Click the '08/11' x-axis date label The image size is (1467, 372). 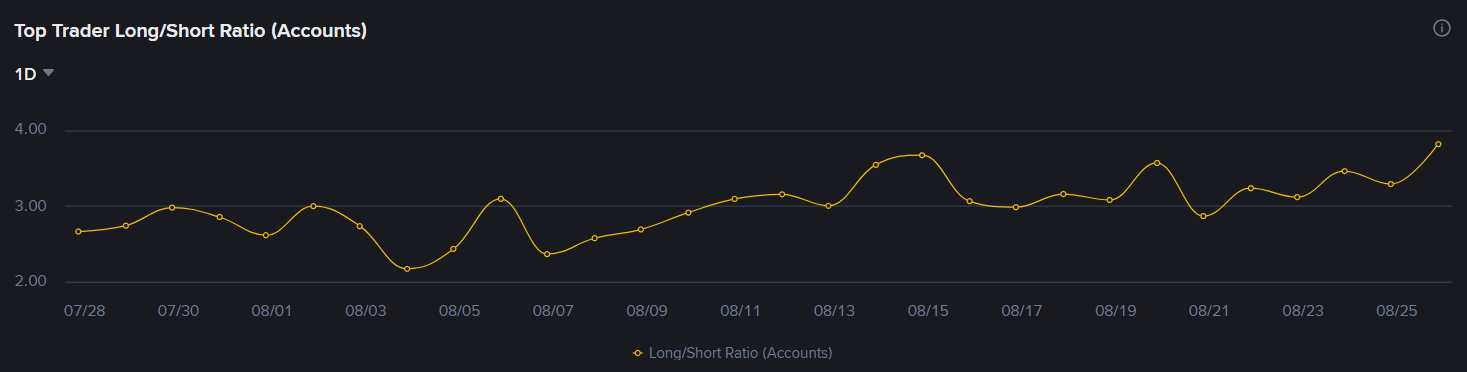[x=741, y=311]
